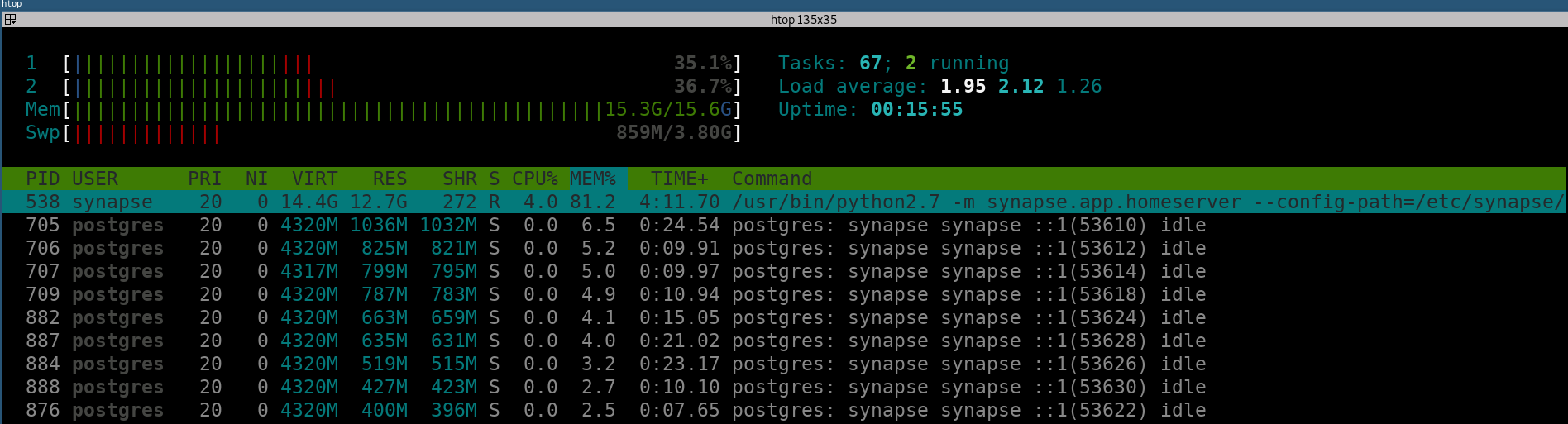Click the Load average readout
This screenshot has width=1568, height=424.
[939, 86]
